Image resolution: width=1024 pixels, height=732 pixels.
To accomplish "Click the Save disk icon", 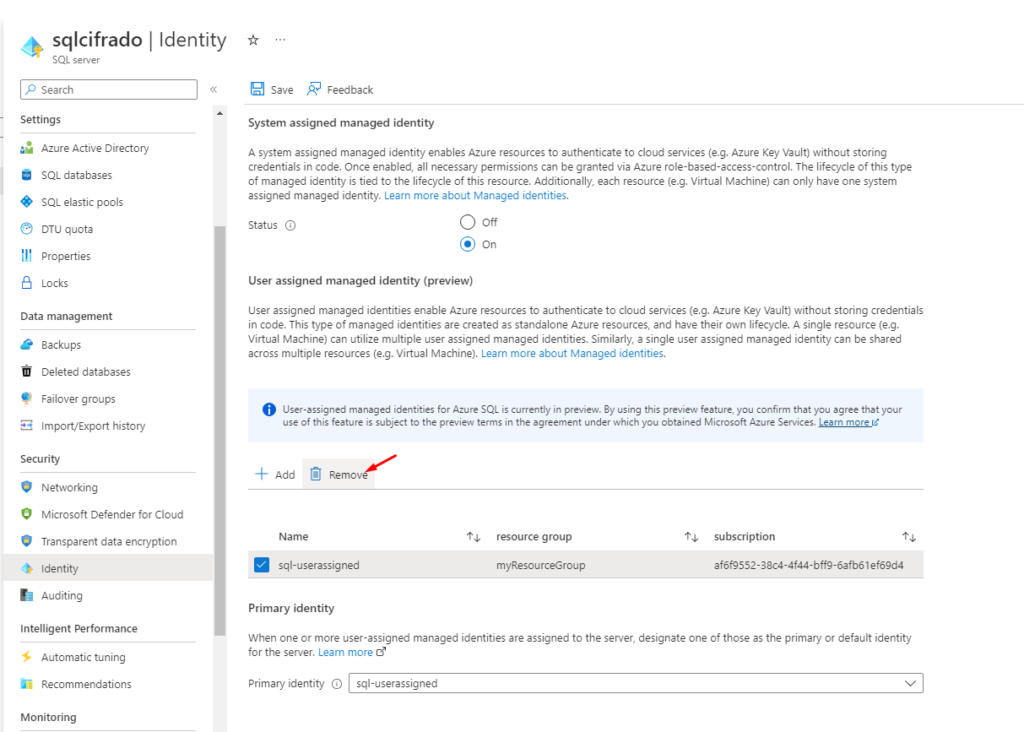I will pyautogui.click(x=258, y=89).
